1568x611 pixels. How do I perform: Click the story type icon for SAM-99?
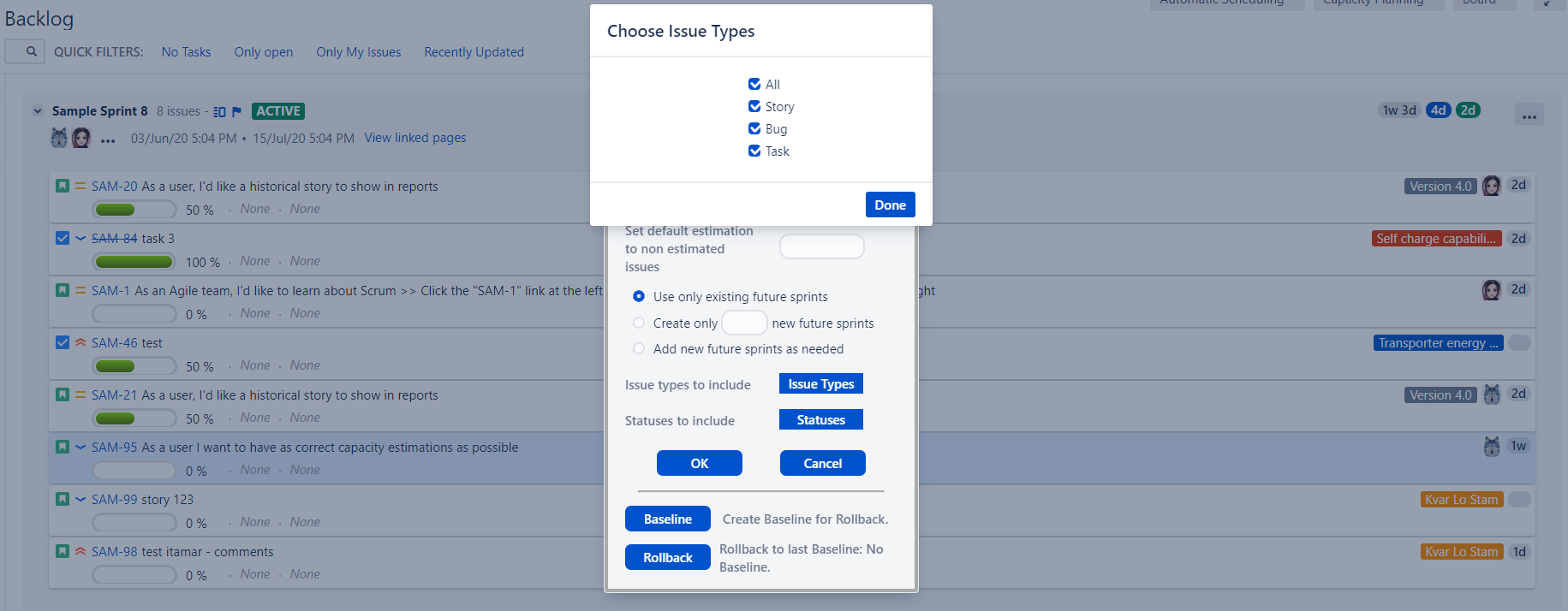pos(63,499)
